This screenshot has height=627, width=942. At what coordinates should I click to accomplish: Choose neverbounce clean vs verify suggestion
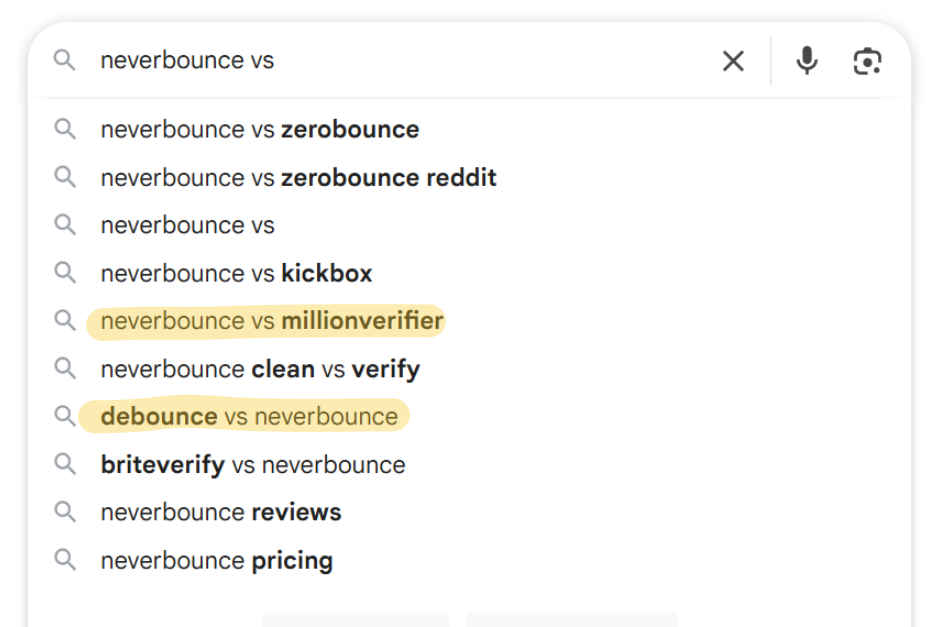pyautogui.click(x=260, y=369)
